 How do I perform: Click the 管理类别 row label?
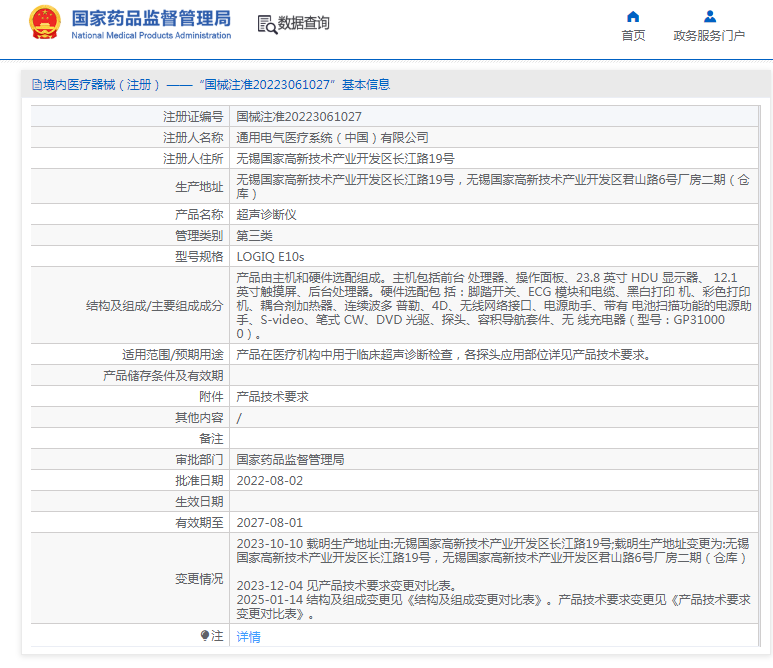pos(199,236)
